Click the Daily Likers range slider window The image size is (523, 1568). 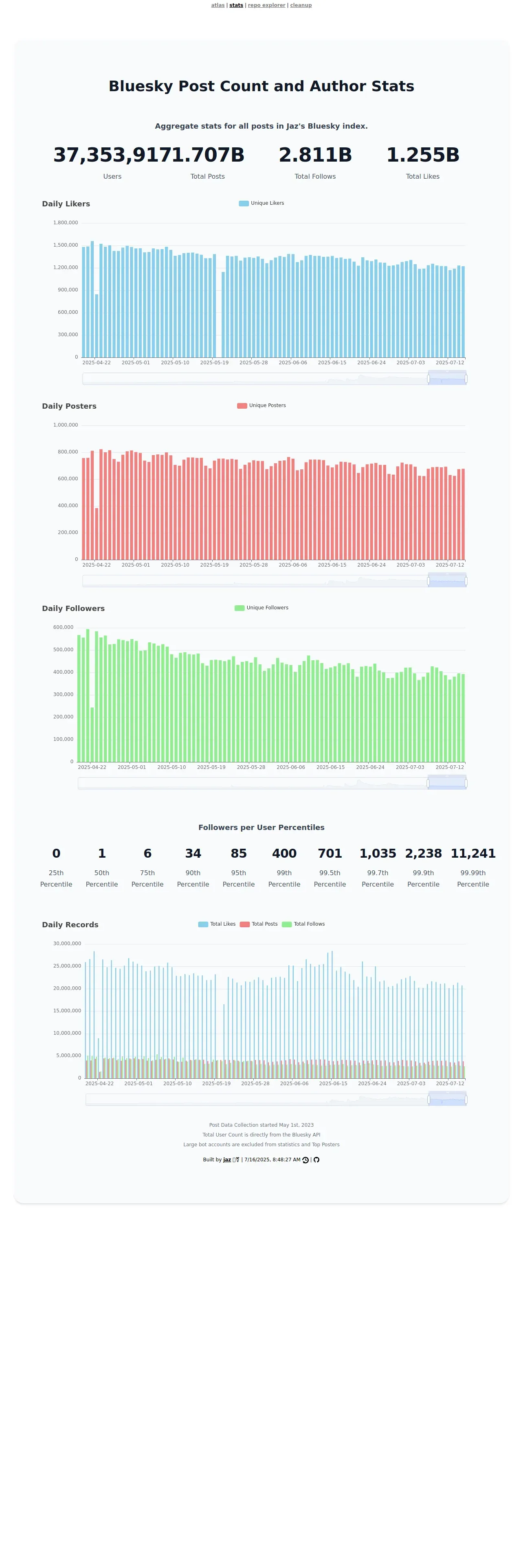click(x=447, y=378)
